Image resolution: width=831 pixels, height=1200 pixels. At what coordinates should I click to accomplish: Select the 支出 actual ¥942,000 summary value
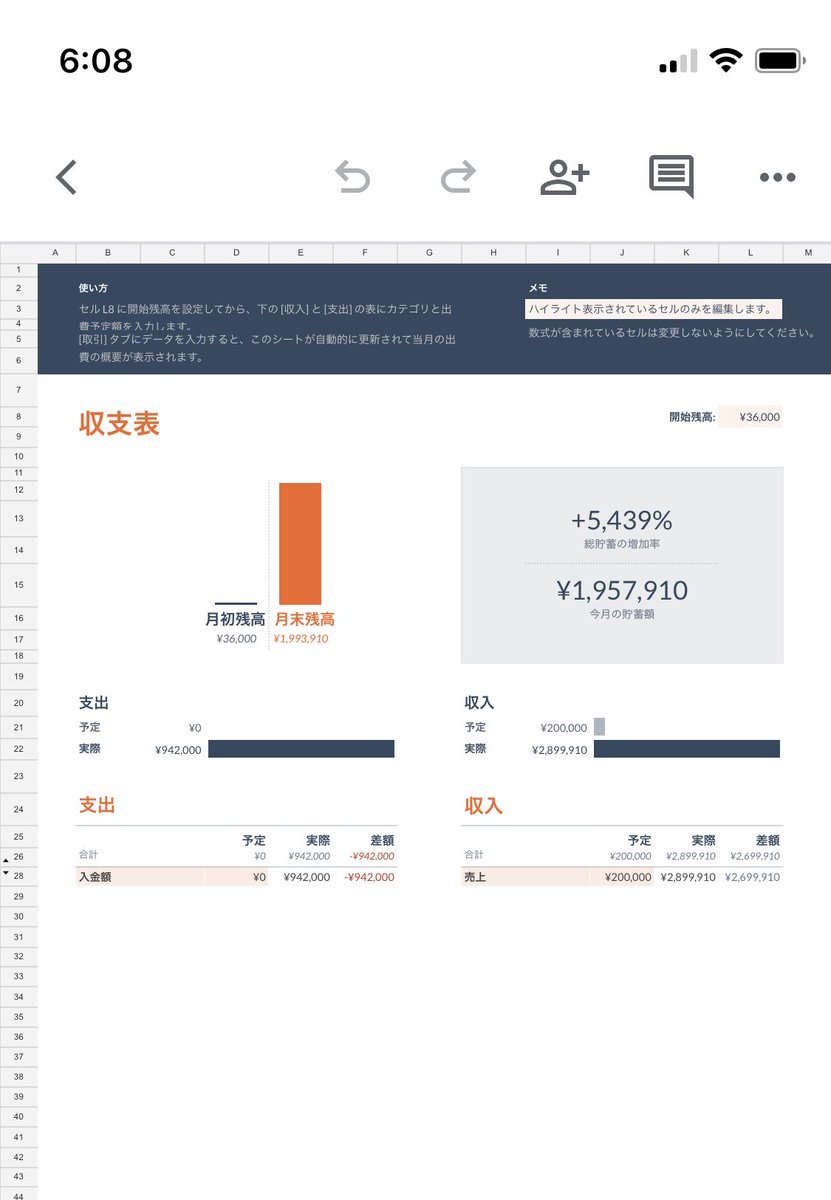(178, 749)
